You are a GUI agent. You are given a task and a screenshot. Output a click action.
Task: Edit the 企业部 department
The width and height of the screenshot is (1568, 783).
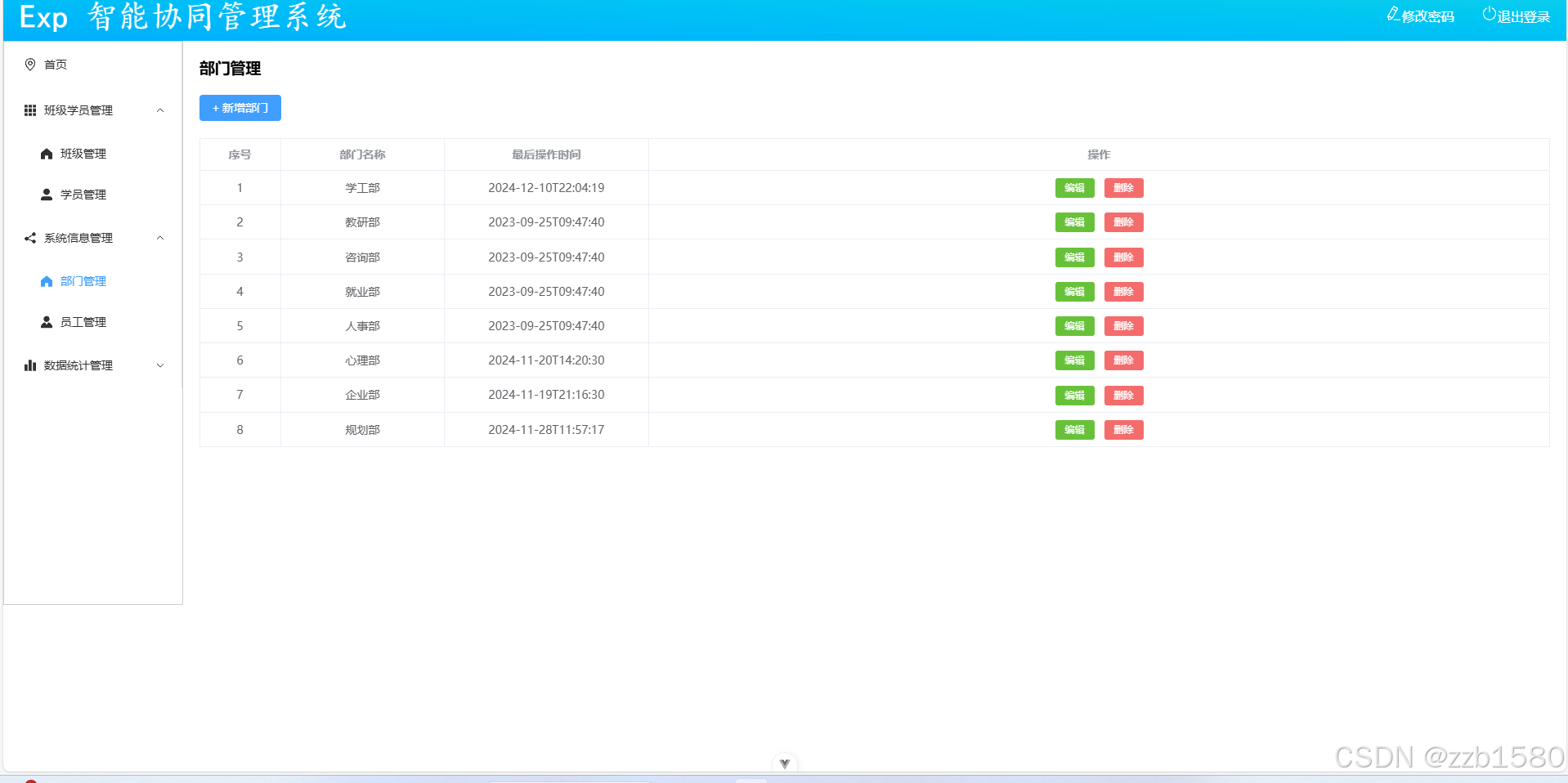click(x=1074, y=396)
